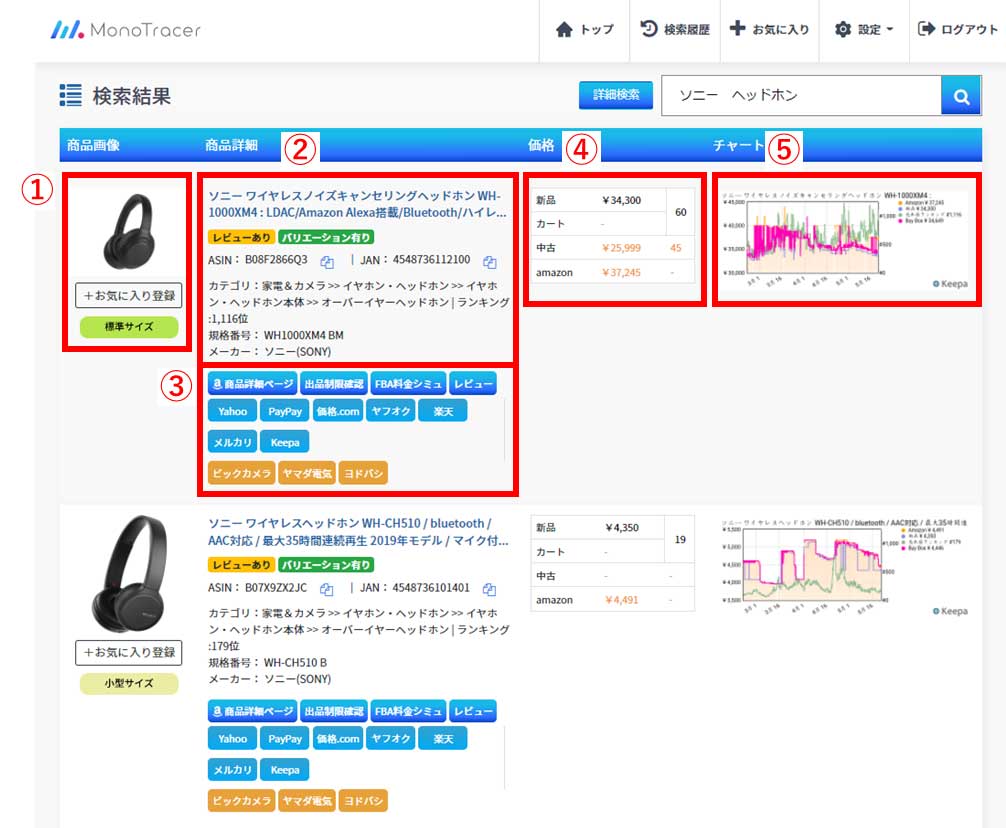Open 価格.com for WH-CH510
The height and width of the screenshot is (828, 1006).
[337, 738]
